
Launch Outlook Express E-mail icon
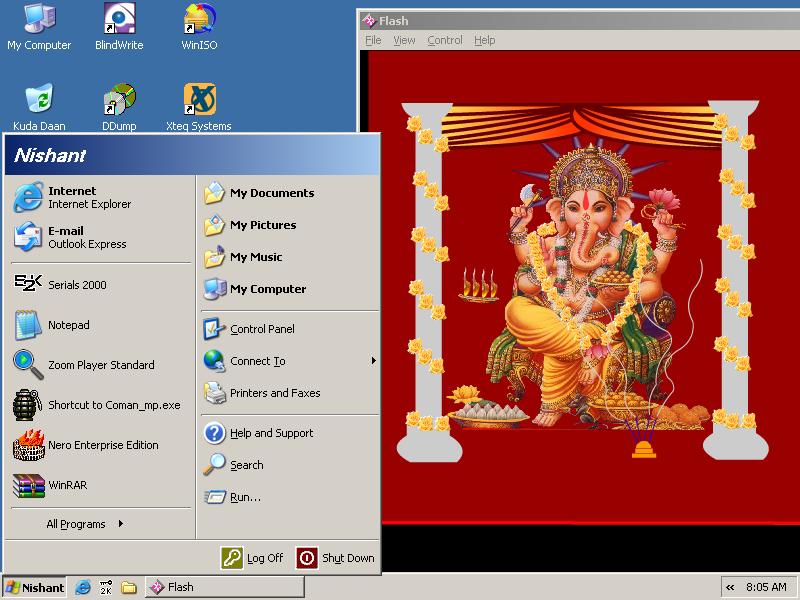(x=28, y=237)
